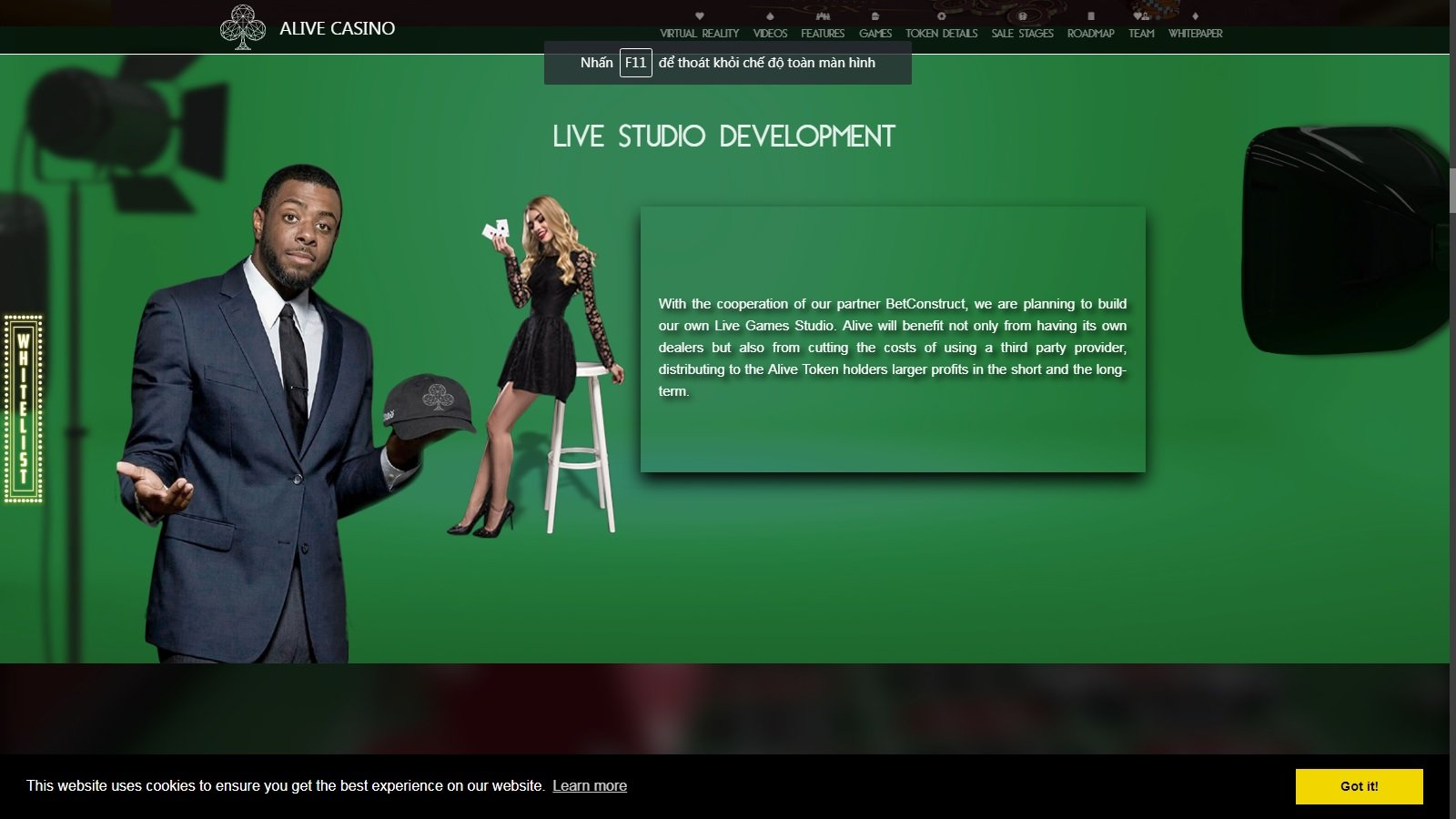The width and height of the screenshot is (1456, 819).
Task: Open the Team menu label
Action: tap(1141, 34)
